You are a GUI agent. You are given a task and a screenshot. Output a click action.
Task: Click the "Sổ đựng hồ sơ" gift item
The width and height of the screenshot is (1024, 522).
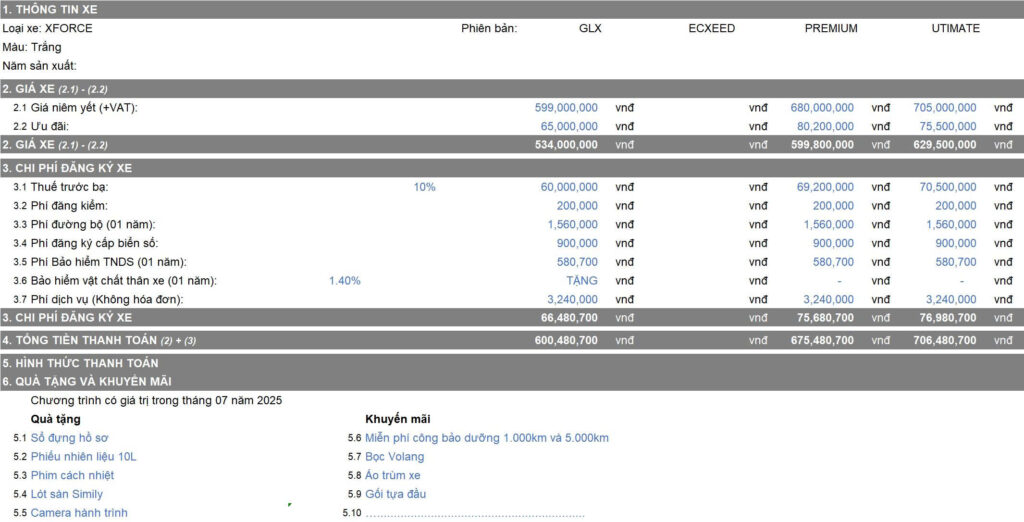[x=69, y=438]
